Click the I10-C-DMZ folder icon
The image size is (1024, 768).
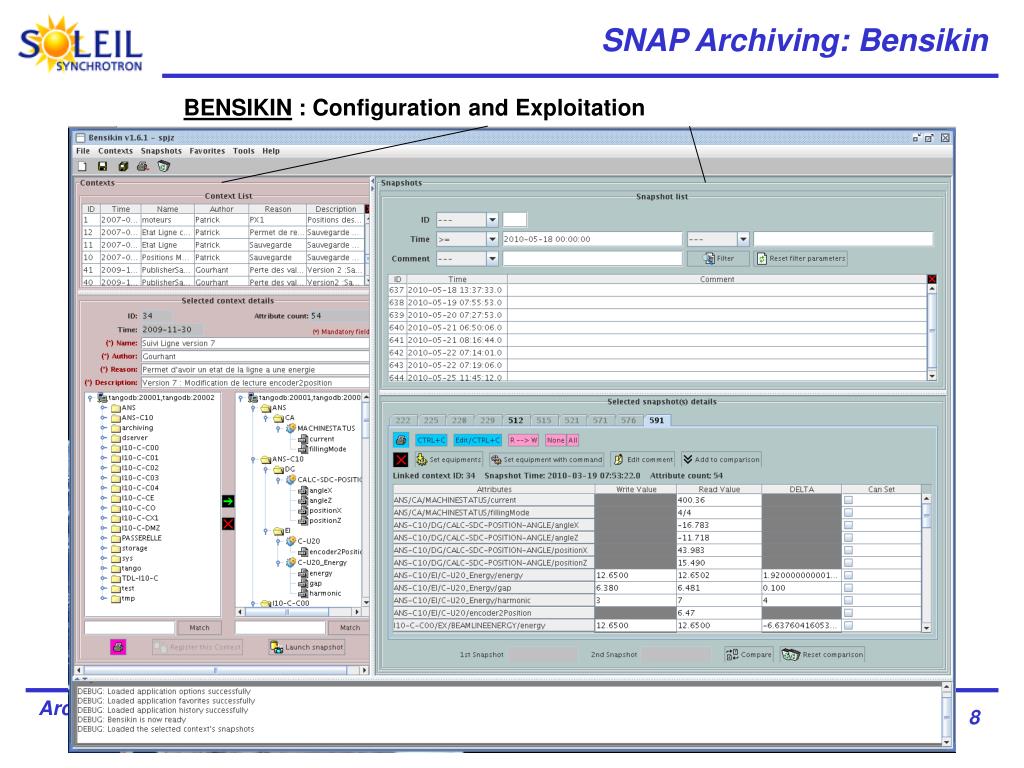click(116, 528)
